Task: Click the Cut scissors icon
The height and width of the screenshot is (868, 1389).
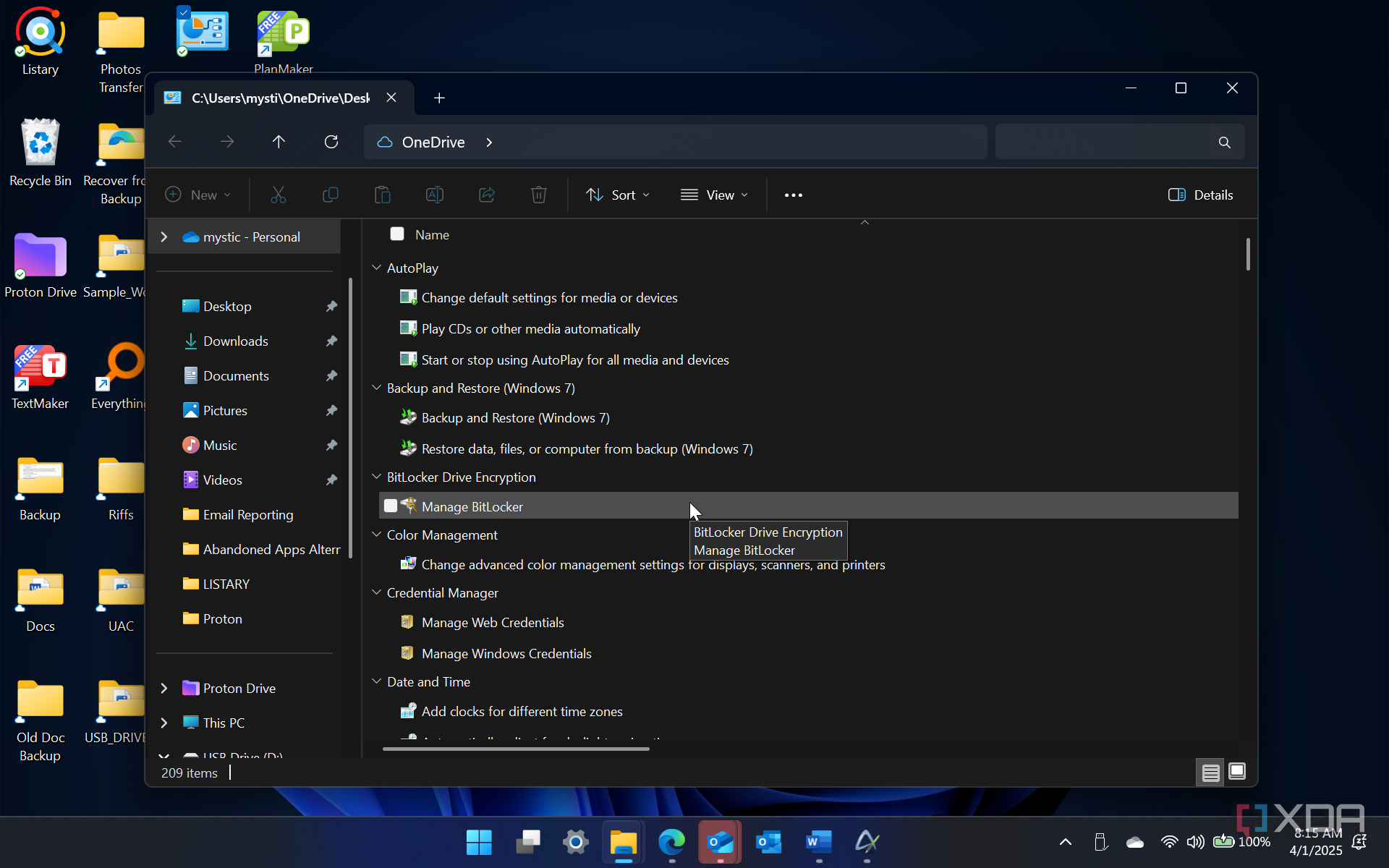Action: pos(279,195)
